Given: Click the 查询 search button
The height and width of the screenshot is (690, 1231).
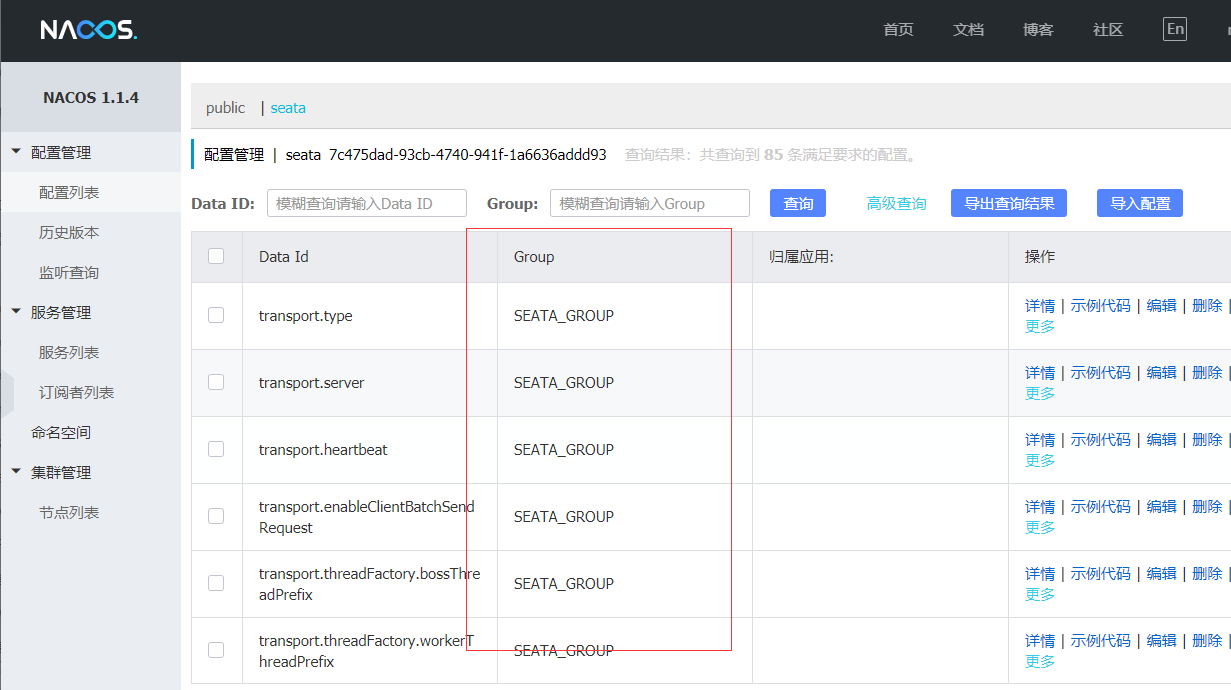Looking at the screenshot, I should click(798, 203).
